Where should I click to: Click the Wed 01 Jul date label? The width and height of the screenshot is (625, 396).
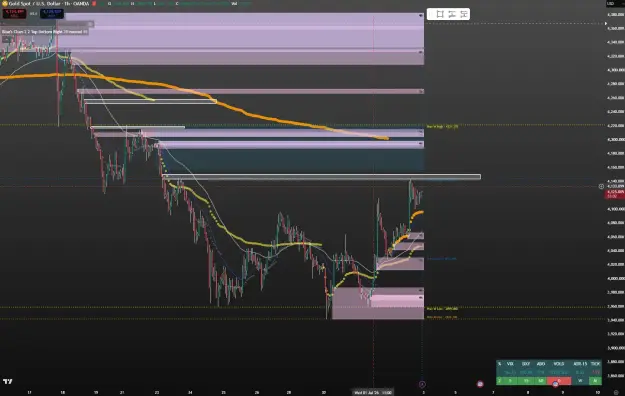pyautogui.click(x=372, y=392)
